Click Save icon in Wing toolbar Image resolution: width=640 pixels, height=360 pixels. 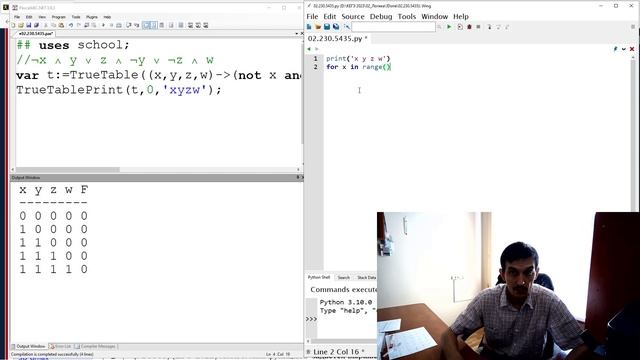coord(327,27)
